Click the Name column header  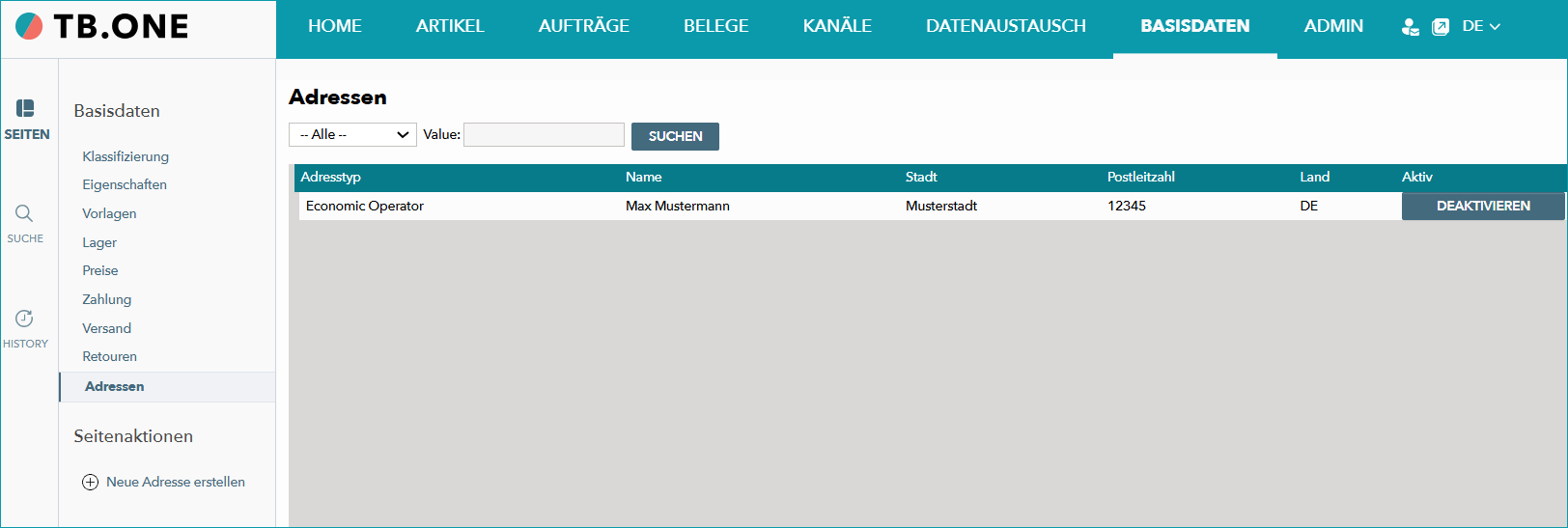(643, 177)
